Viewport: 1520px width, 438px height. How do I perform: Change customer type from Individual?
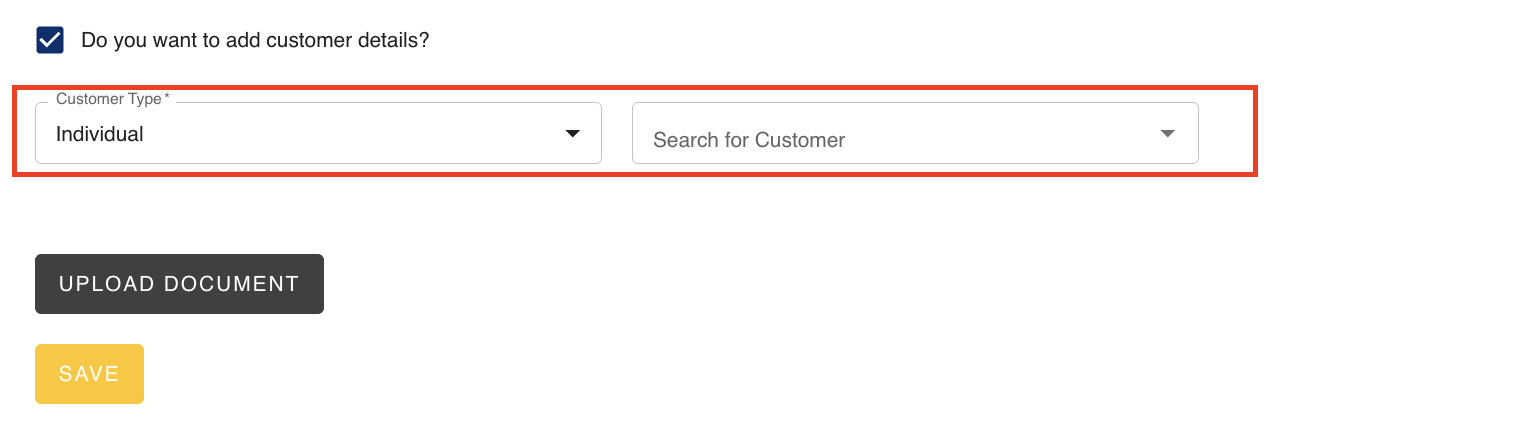click(x=318, y=133)
